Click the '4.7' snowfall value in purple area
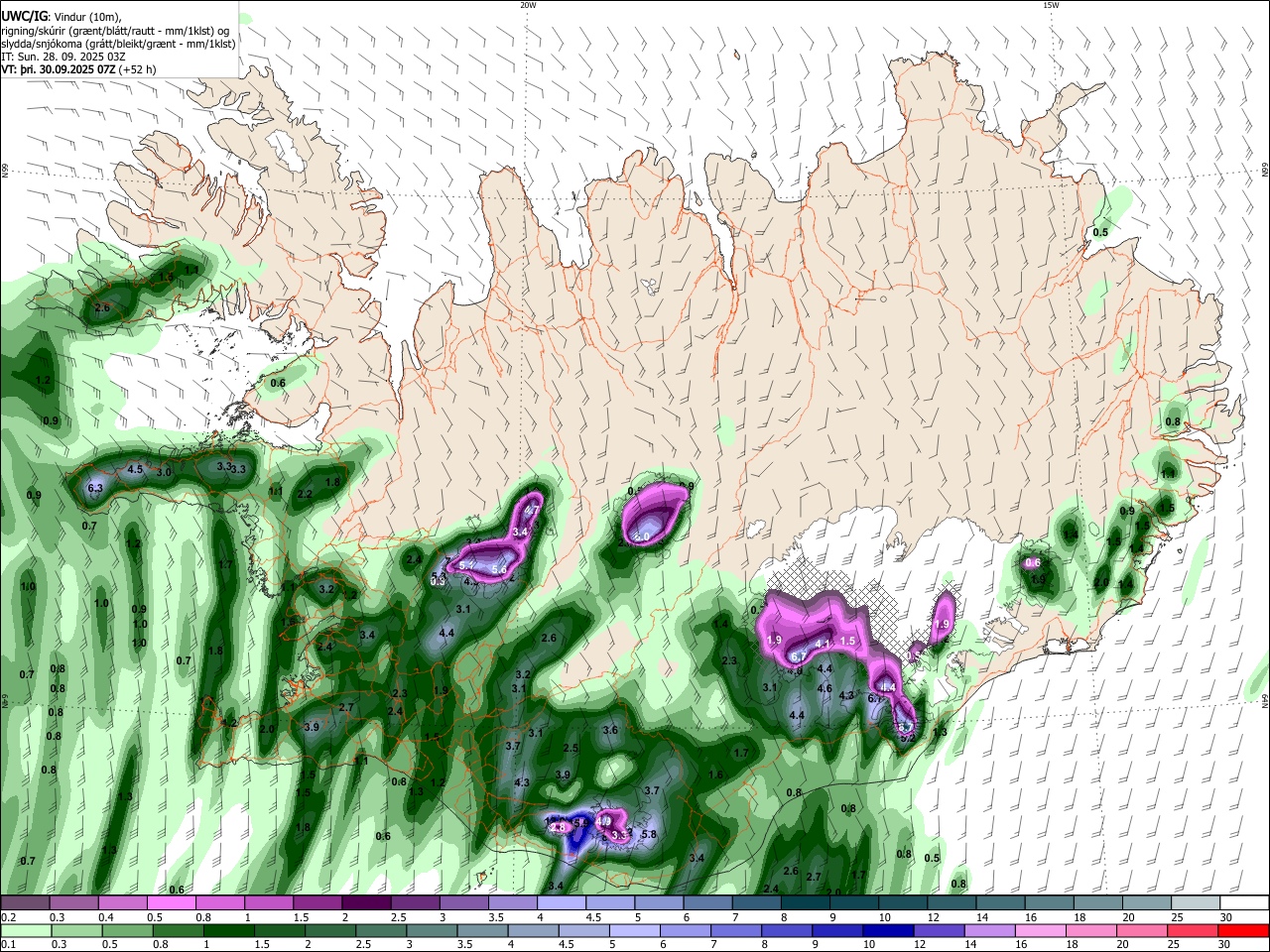The image size is (1270, 952). 532,511
